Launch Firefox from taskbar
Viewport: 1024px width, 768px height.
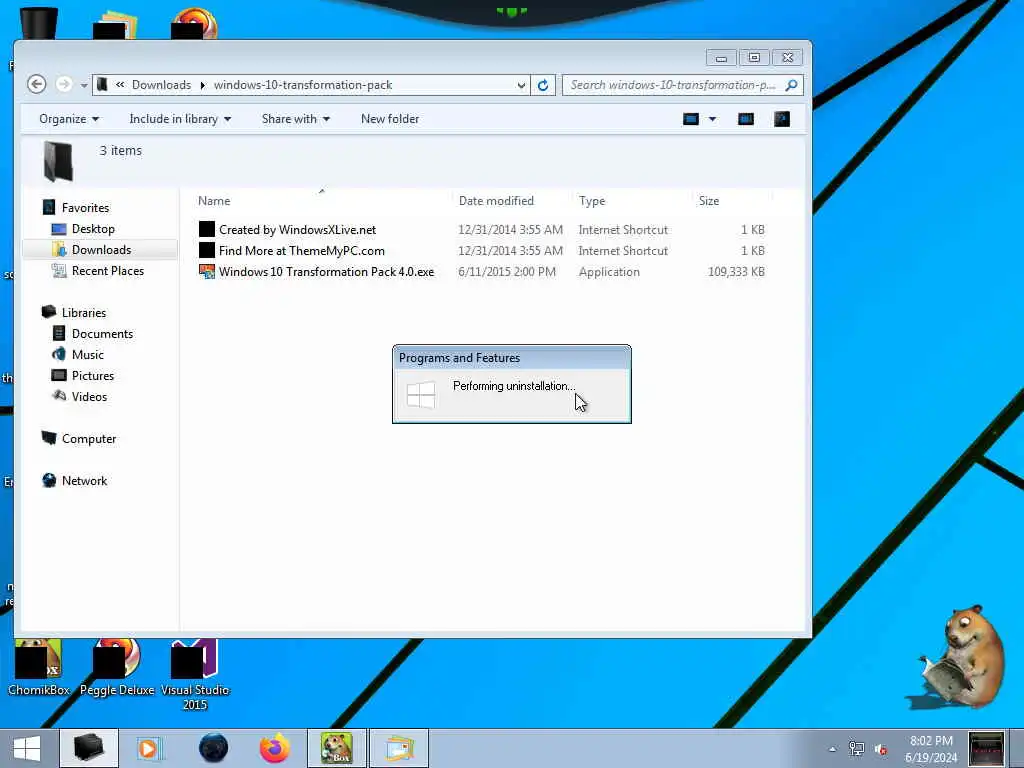(x=275, y=748)
